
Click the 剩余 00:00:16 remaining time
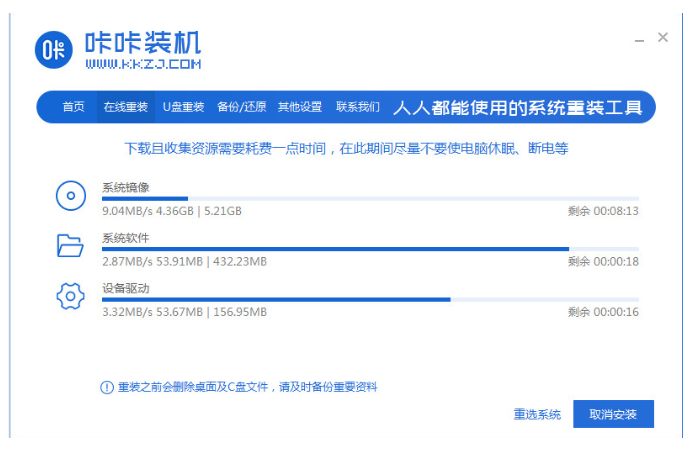click(603, 312)
